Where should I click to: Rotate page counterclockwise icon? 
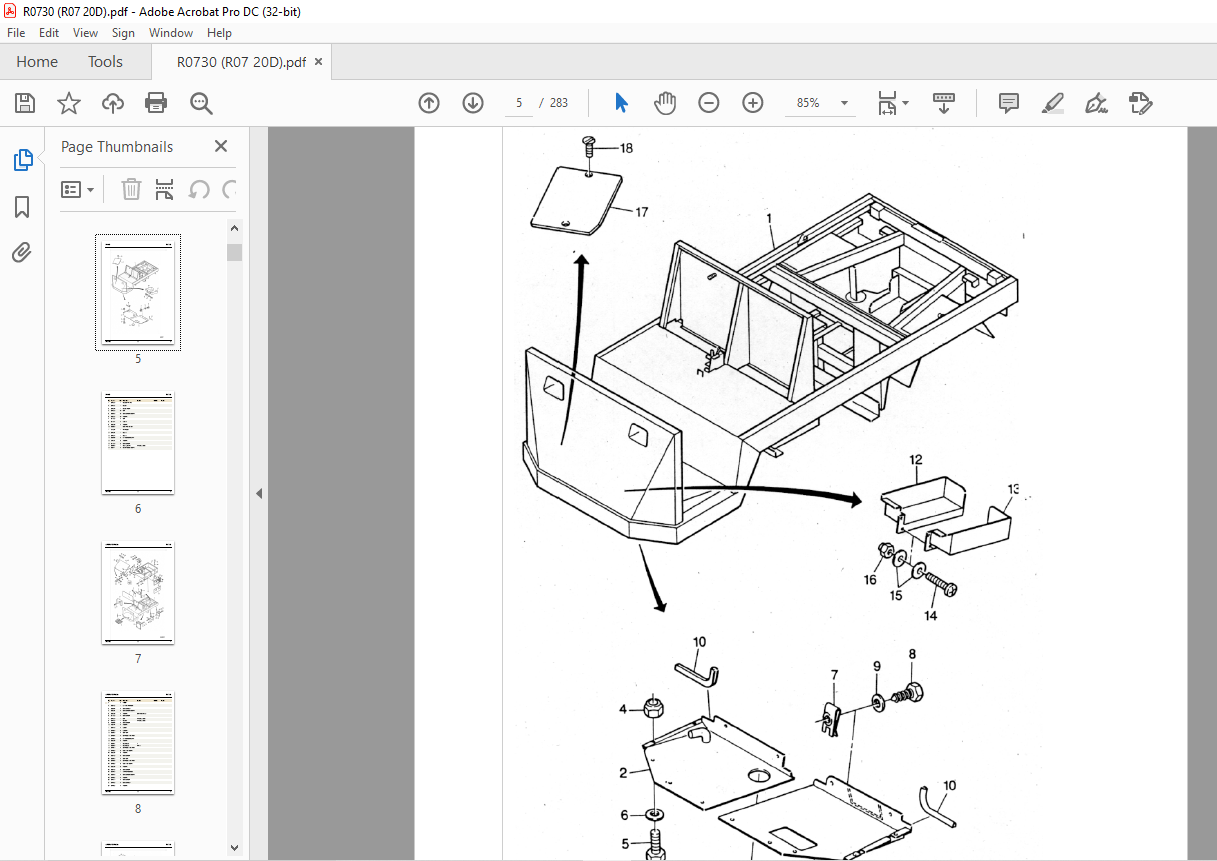[x=199, y=189]
